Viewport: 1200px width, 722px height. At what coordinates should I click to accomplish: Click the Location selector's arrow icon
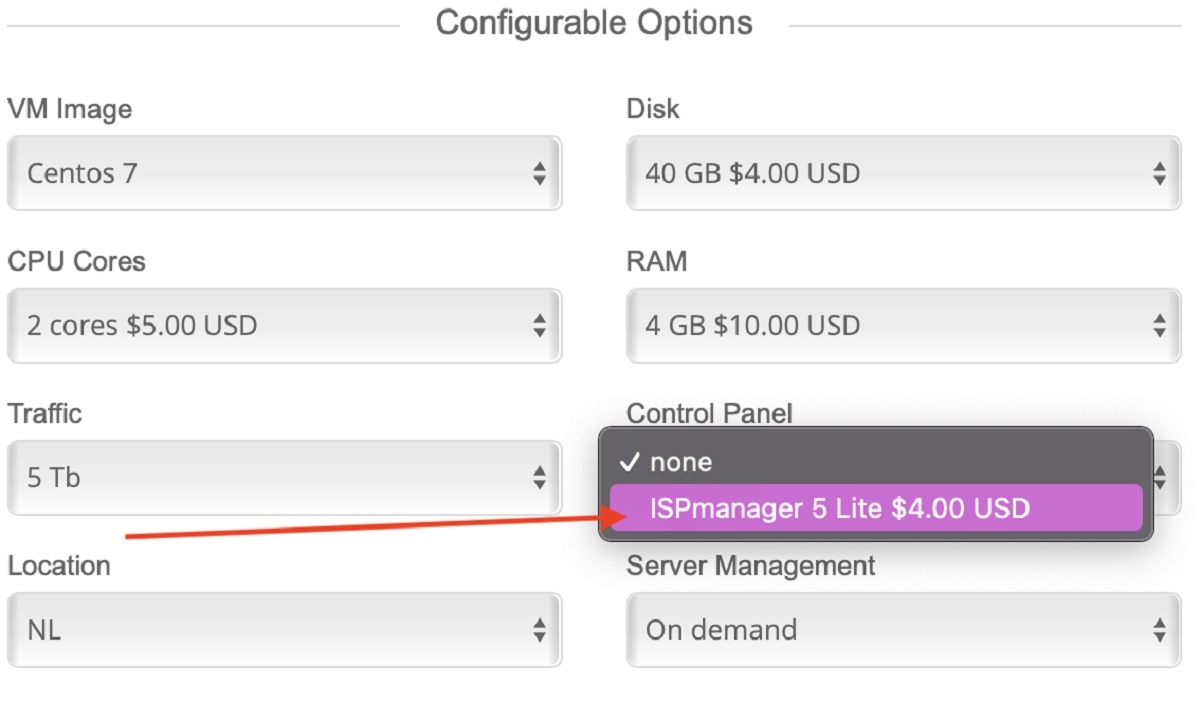(x=539, y=630)
